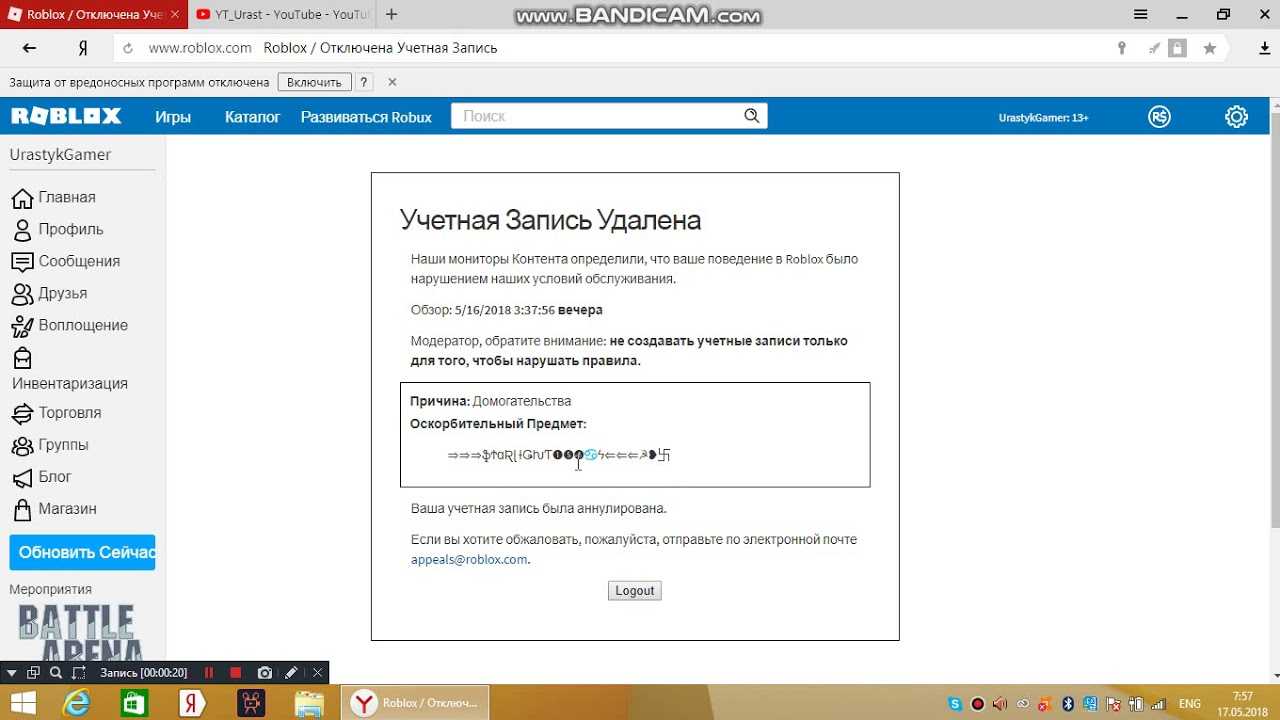Take a screenshot with Bandicam camera icon
The width and height of the screenshot is (1280, 720).
coord(265,673)
